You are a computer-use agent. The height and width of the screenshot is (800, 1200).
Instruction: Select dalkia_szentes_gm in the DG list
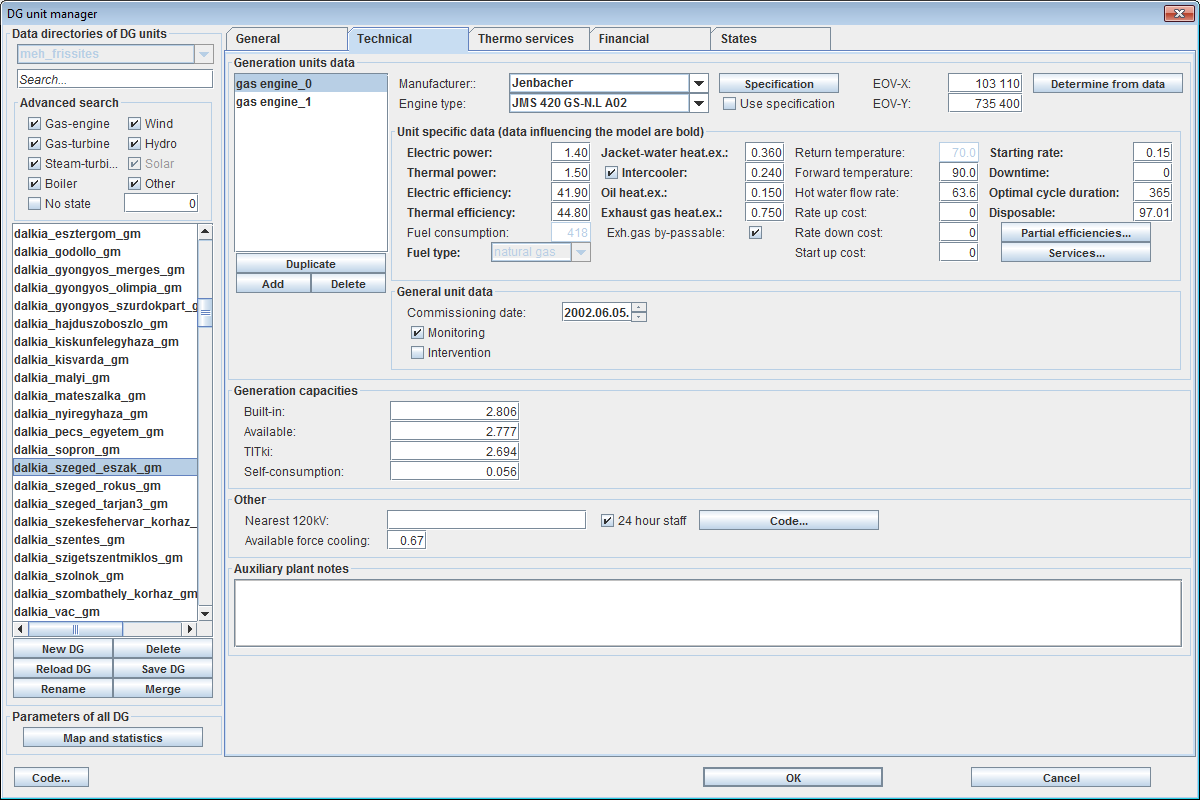(x=105, y=540)
